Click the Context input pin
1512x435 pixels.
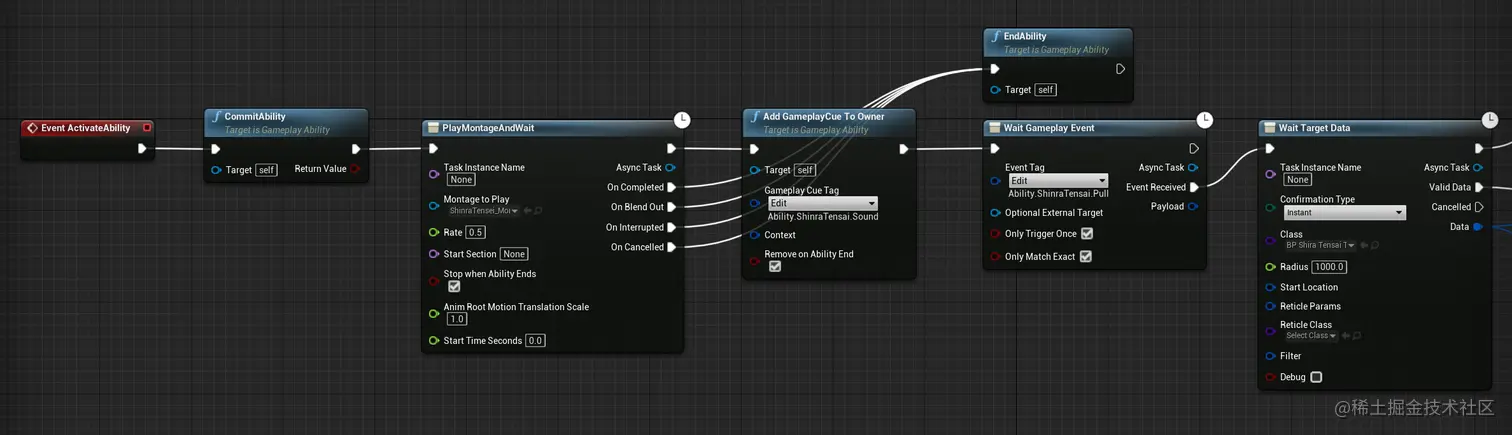tap(755, 235)
